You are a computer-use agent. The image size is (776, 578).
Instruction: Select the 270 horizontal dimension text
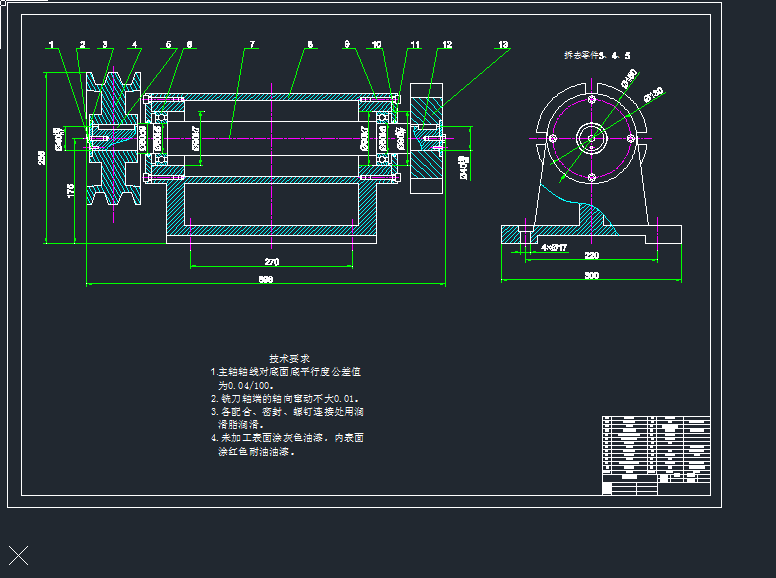(271, 262)
